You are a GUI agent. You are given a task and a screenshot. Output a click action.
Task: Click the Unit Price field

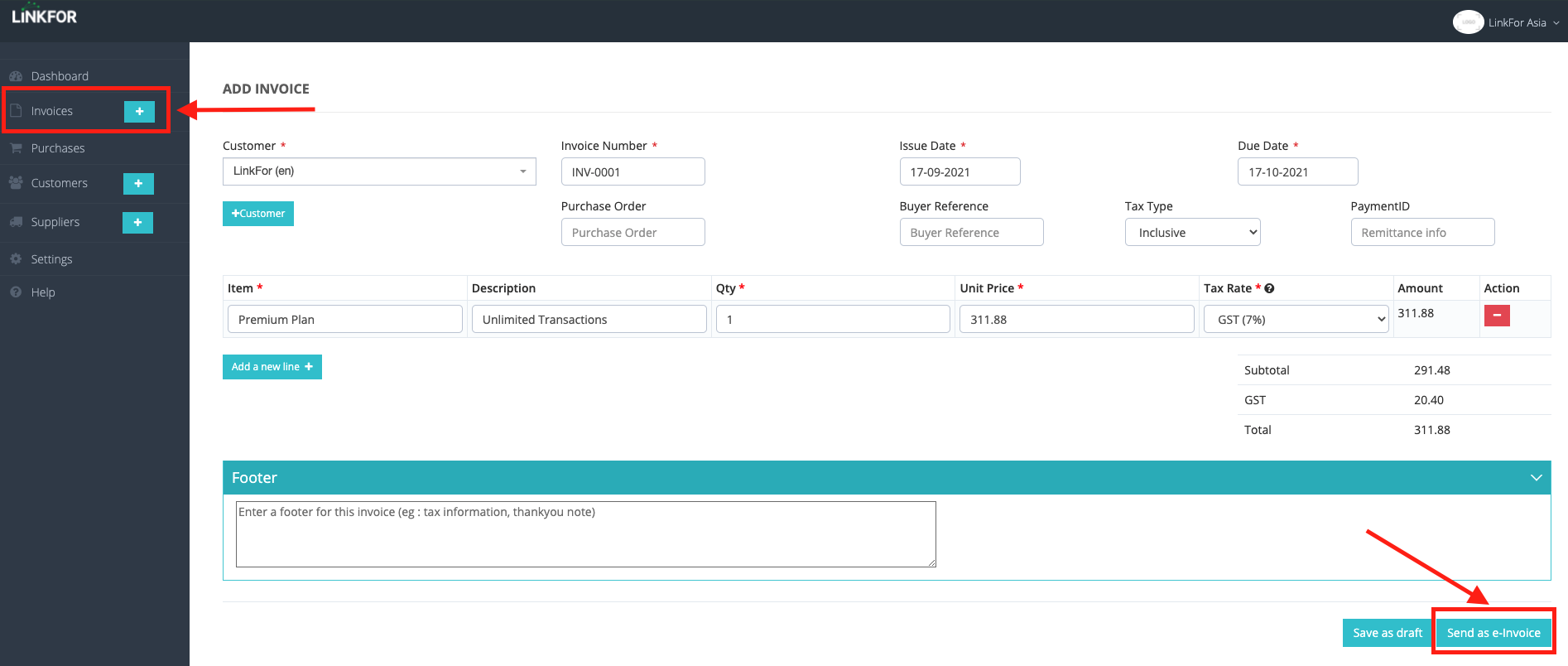tap(1077, 319)
